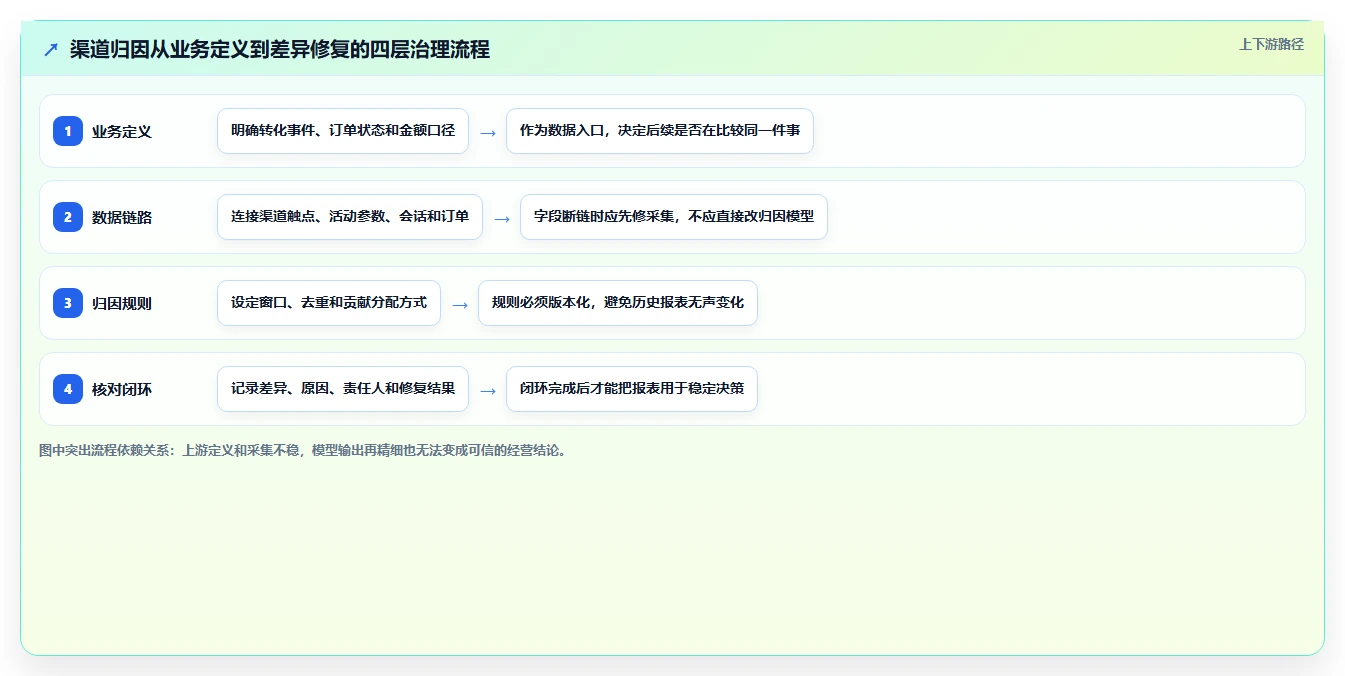Click the step number 2 badge
This screenshot has height=676, width=1345.
coord(68,217)
